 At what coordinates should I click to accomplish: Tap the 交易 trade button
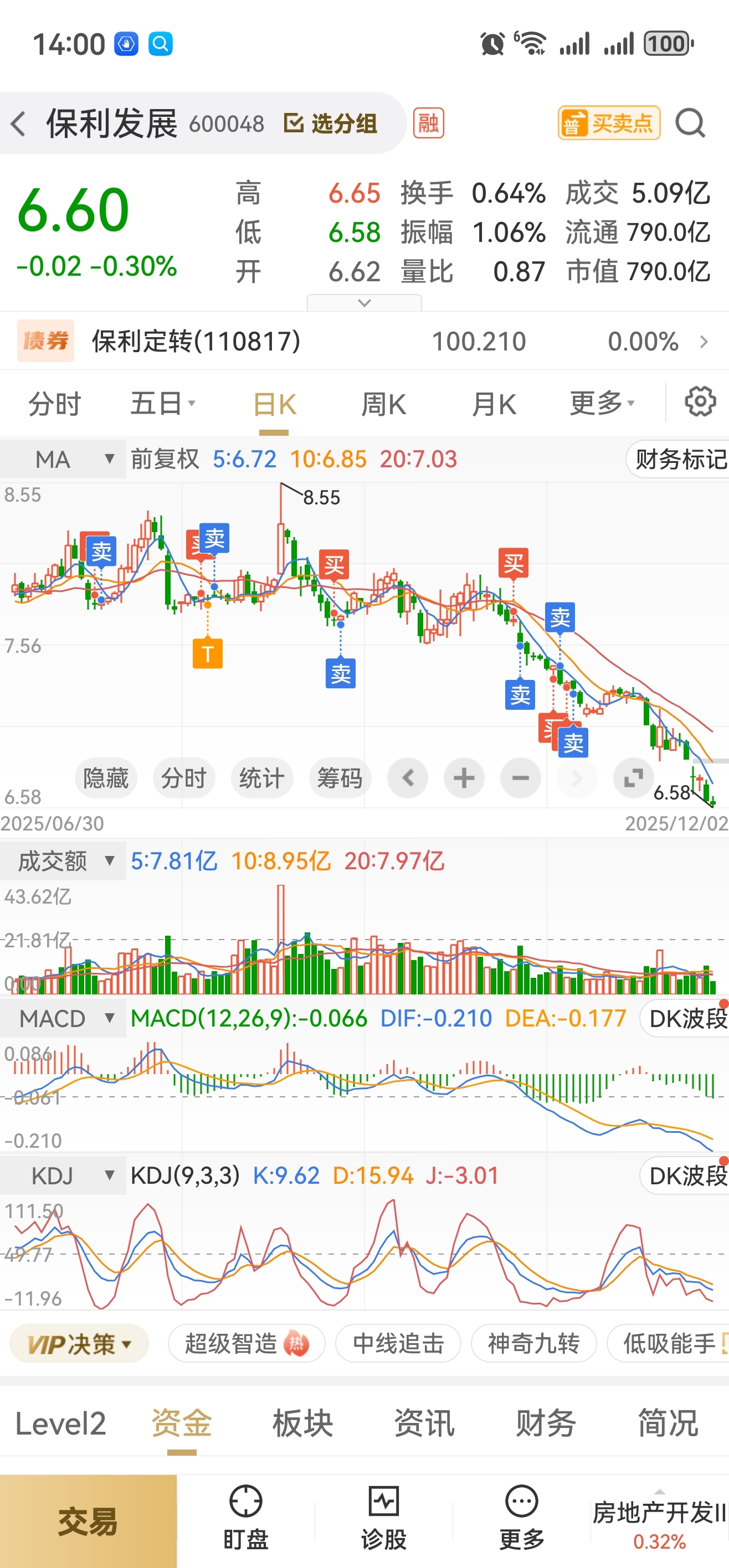pyautogui.click(x=88, y=1521)
